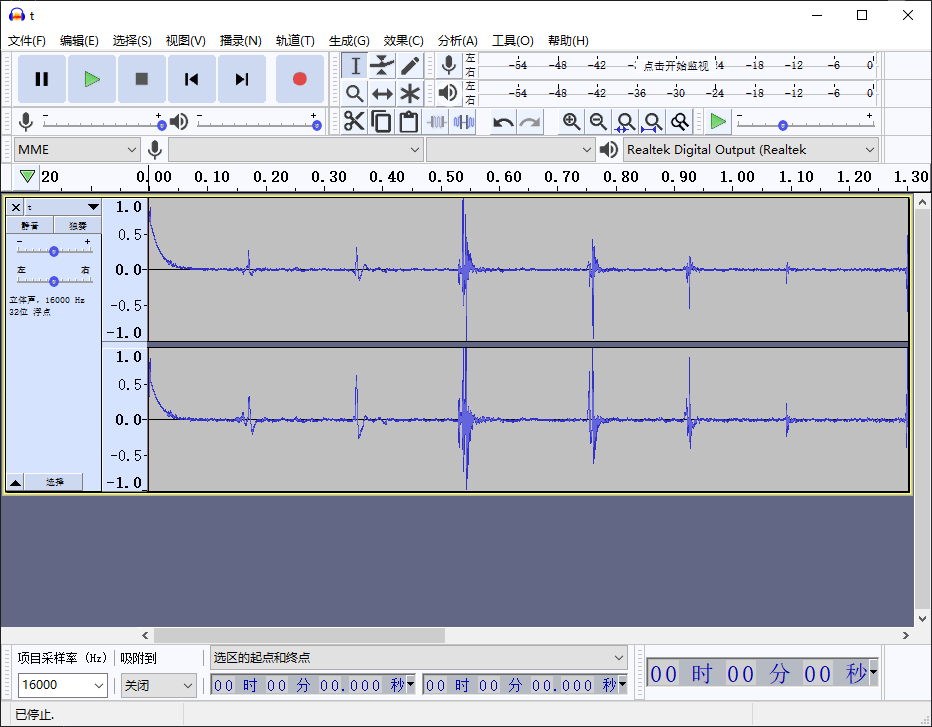Open the 效果(C) menu
932x727 pixels.
click(403, 41)
